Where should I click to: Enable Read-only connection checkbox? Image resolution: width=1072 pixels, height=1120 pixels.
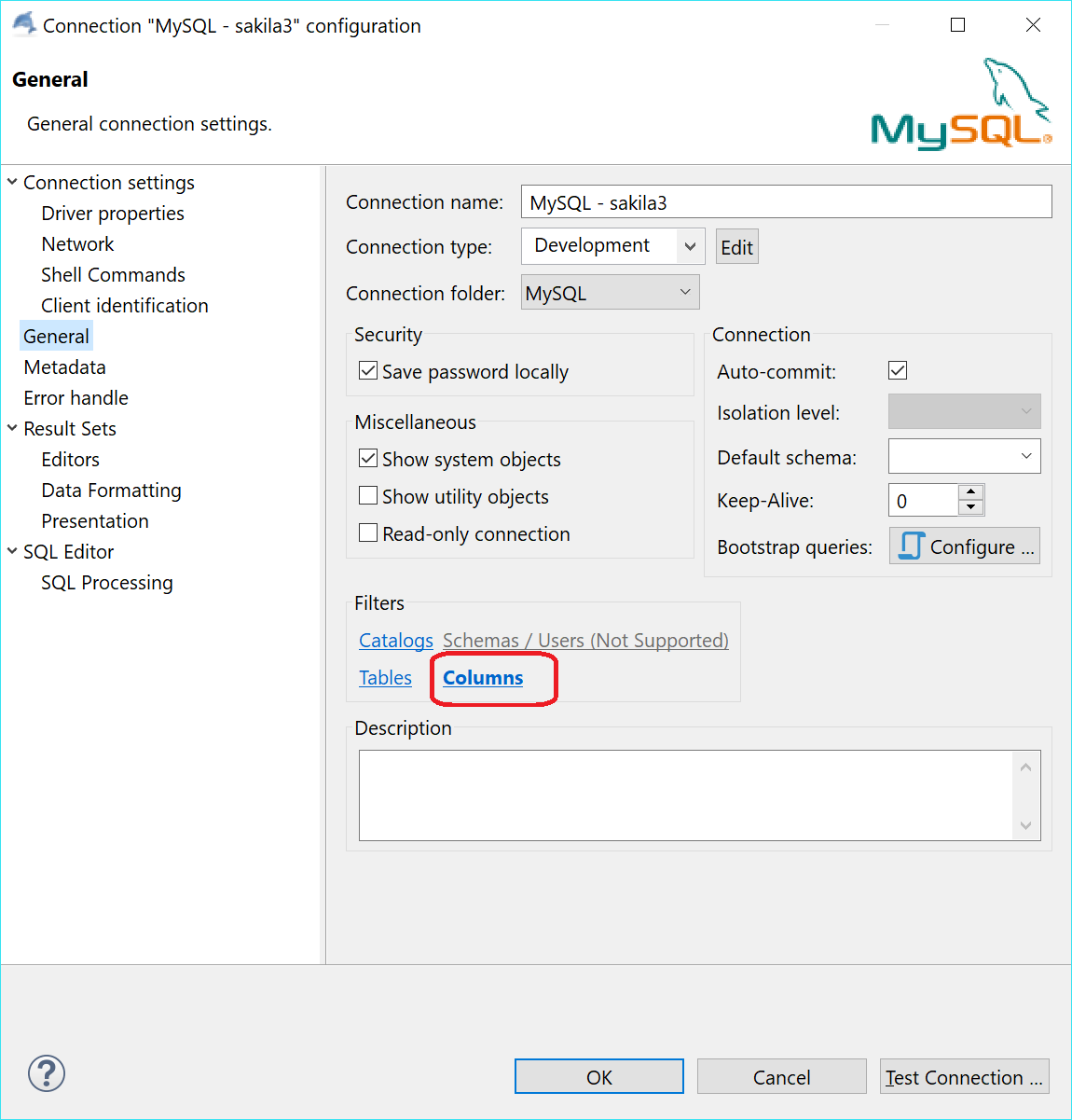click(x=368, y=533)
